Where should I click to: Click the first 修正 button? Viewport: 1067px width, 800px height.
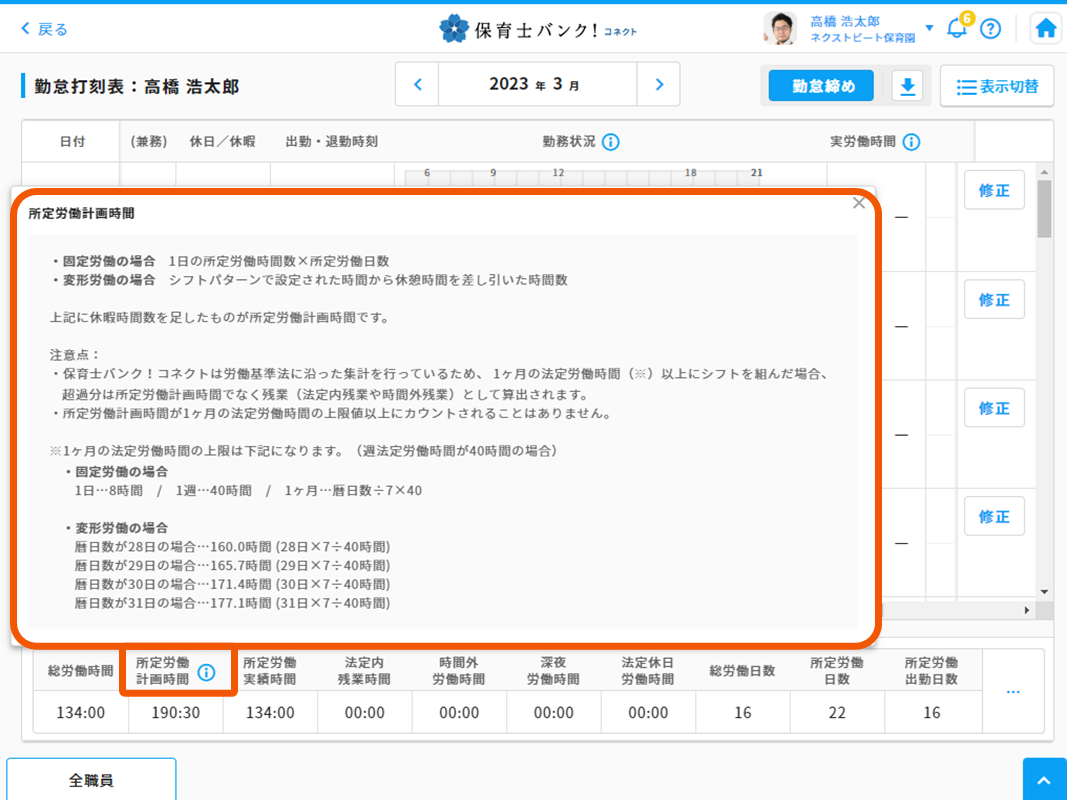993,190
